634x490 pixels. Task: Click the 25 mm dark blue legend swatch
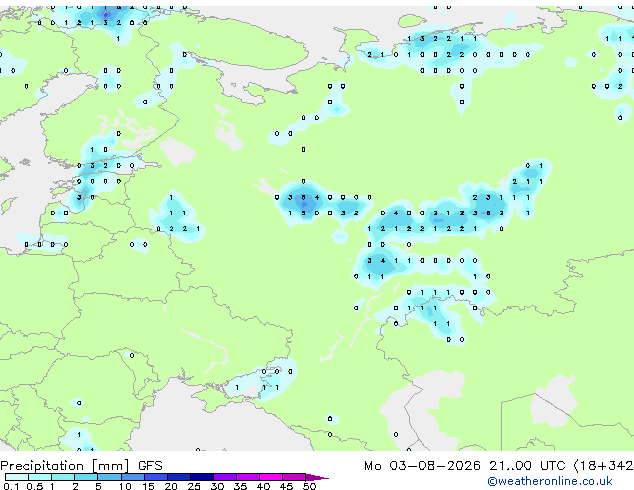click(202, 477)
